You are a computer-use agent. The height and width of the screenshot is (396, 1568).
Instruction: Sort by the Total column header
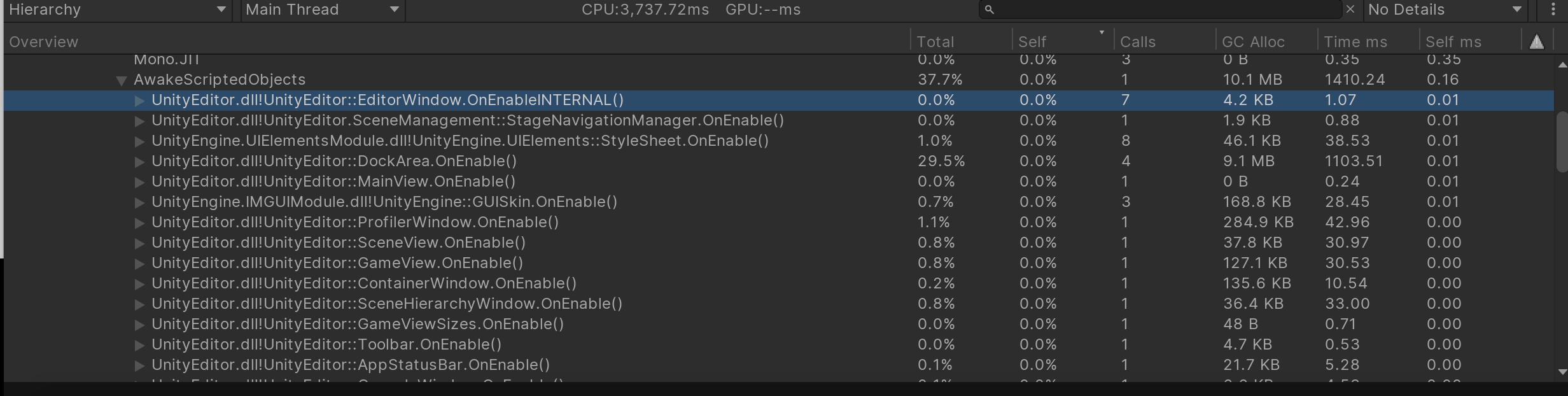[x=935, y=42]
